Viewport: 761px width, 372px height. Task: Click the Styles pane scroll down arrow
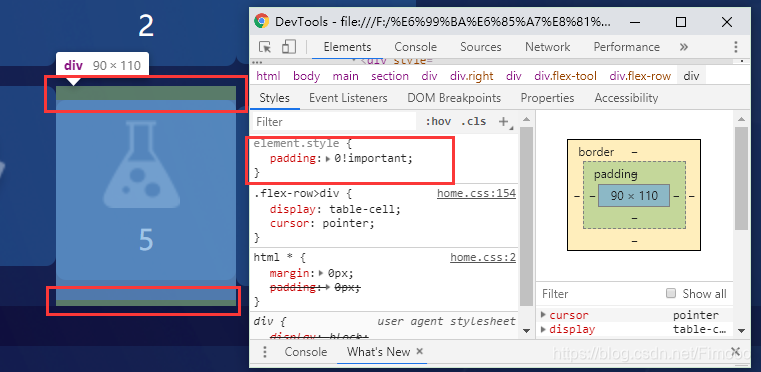pyautogui.click(x=527, y=330)
